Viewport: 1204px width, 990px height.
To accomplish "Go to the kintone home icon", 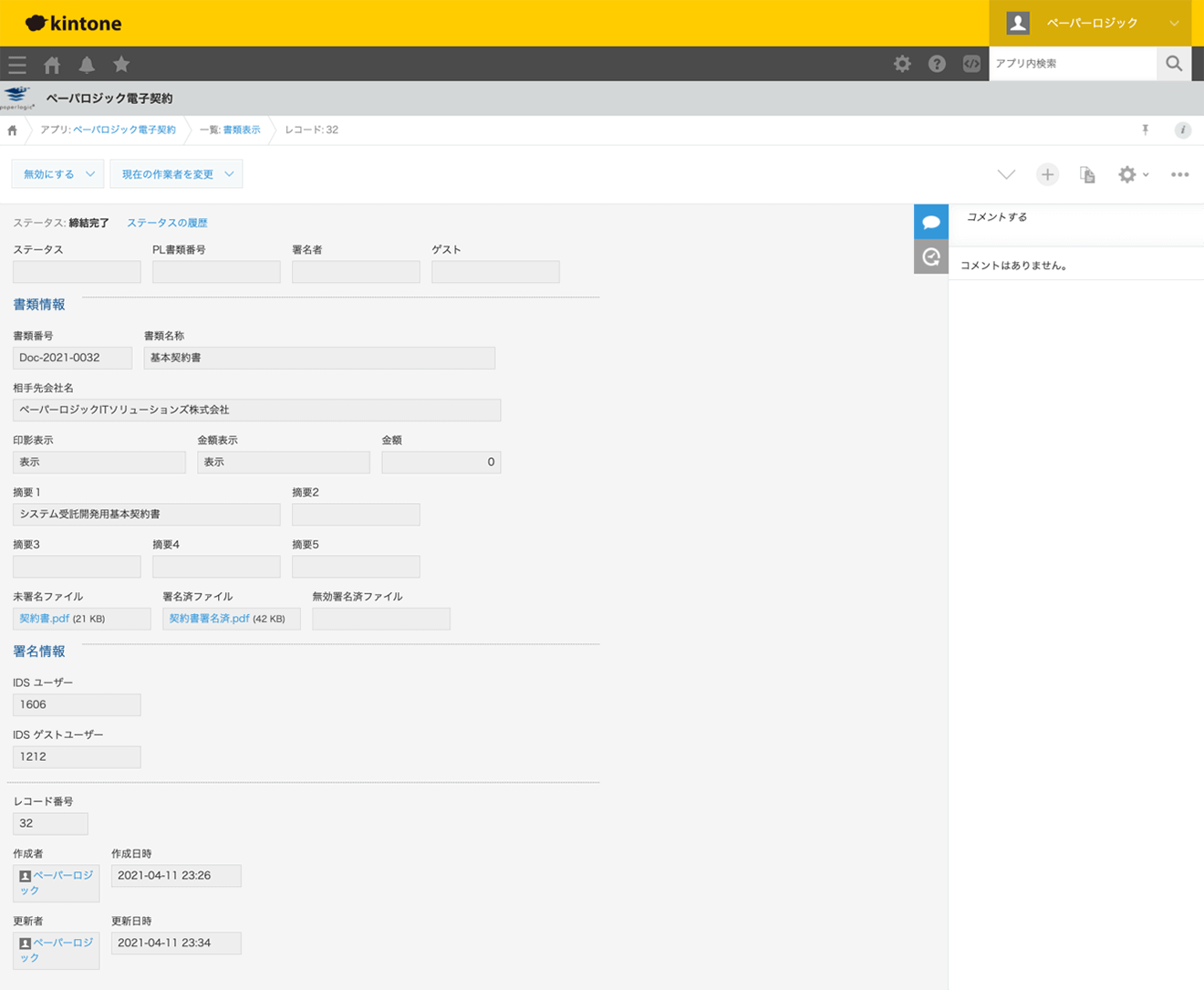I will 52,65.
